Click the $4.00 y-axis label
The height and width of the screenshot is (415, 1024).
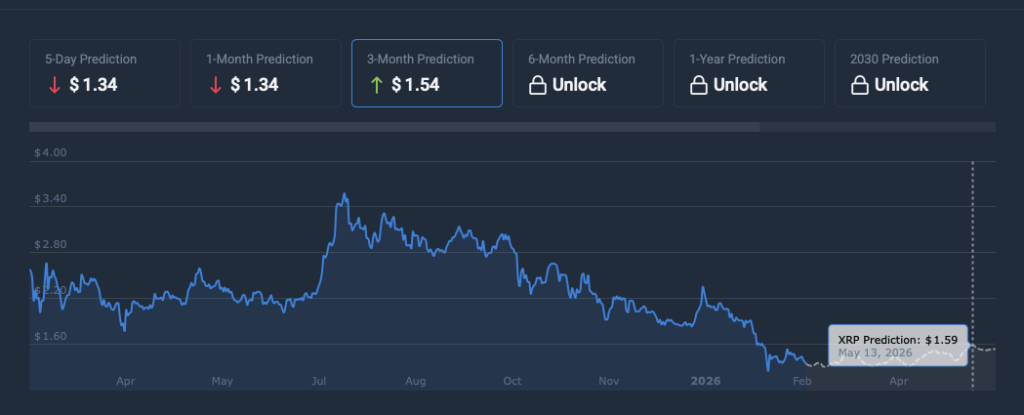(x=50, y=153)
